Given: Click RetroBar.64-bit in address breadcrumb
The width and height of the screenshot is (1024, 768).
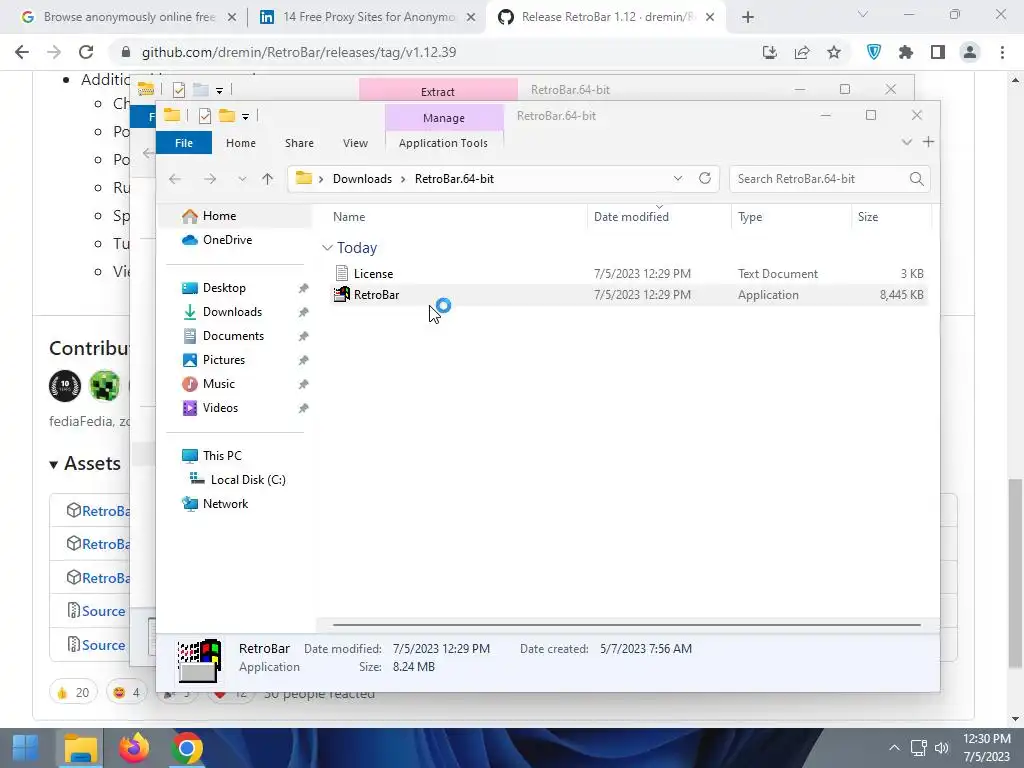Looking at the screenshot, I should (455, 179).
